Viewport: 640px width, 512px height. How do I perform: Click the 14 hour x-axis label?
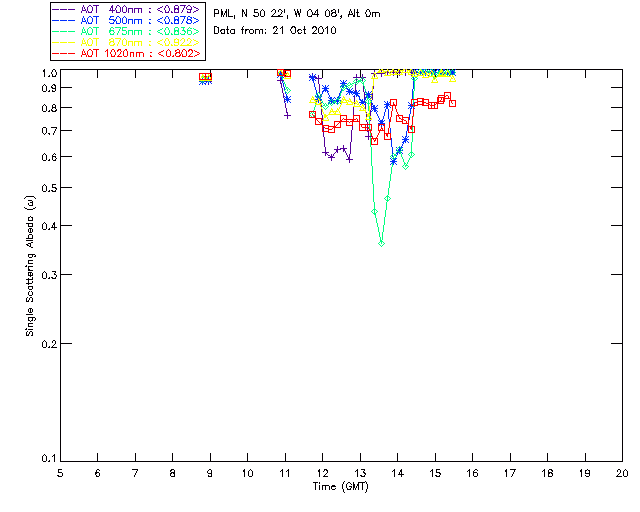(398, 473)
